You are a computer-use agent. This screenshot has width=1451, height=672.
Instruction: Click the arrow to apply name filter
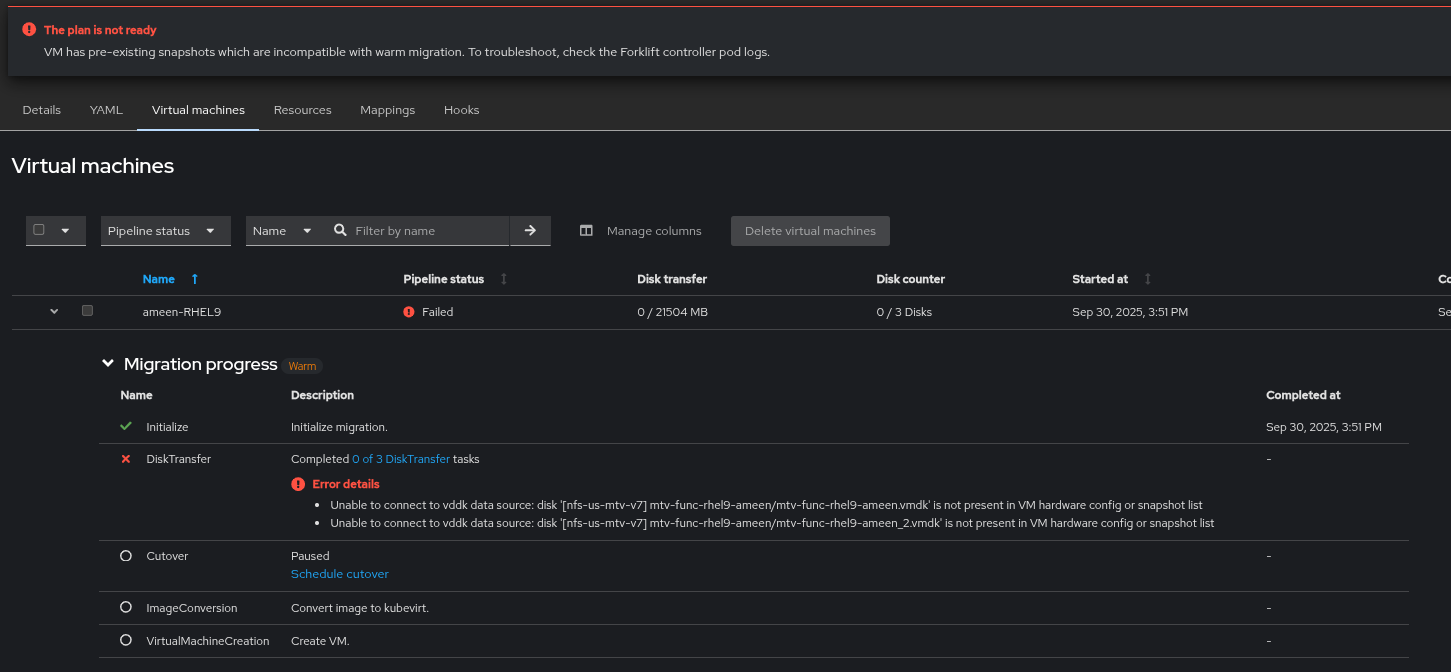click(x=530, y=231)
